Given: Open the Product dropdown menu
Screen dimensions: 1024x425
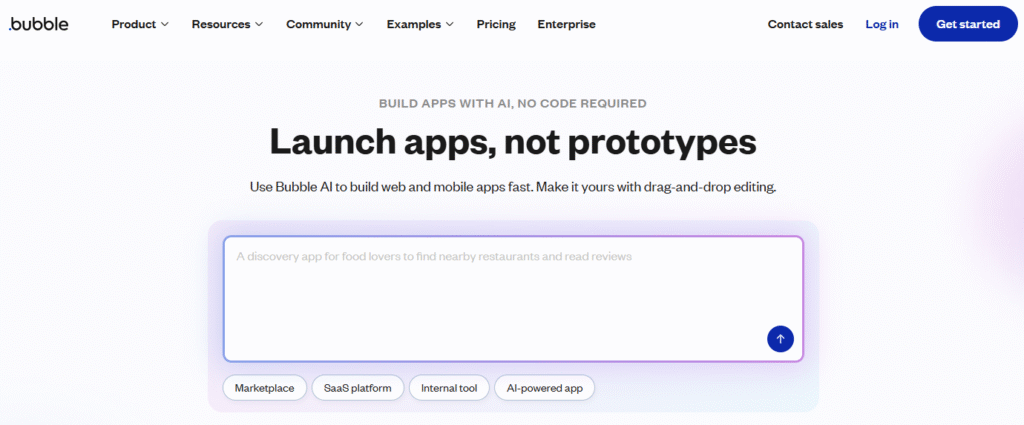Looking at the screenshot, I should click(x=140, y=24).
